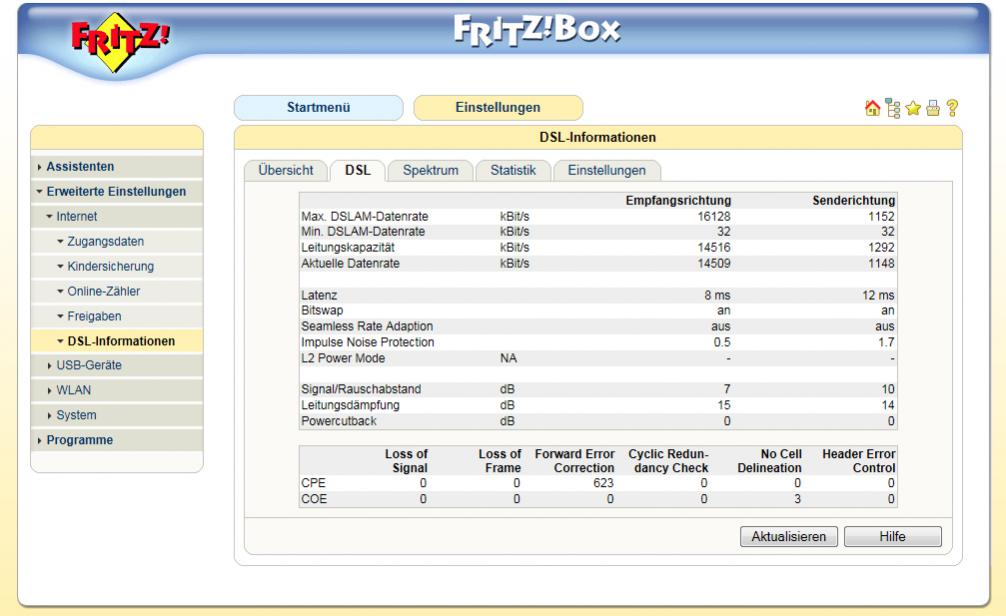Click the Forward Error Correction header
1006x616 pixels.
(x=575, y=461)
